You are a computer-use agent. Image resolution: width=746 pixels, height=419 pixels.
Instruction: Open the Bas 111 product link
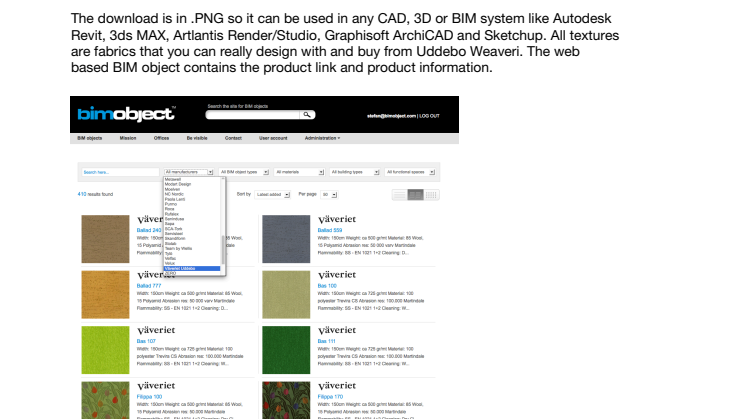click(x=326, y=341)
